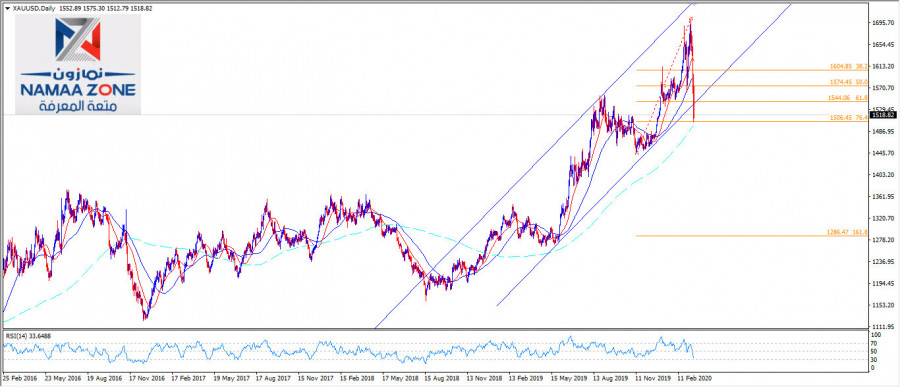The height and width of the screenshot is (387, 900).
Task: Click the 1695.70 price scale label
Action: click(x=883, y=24)
